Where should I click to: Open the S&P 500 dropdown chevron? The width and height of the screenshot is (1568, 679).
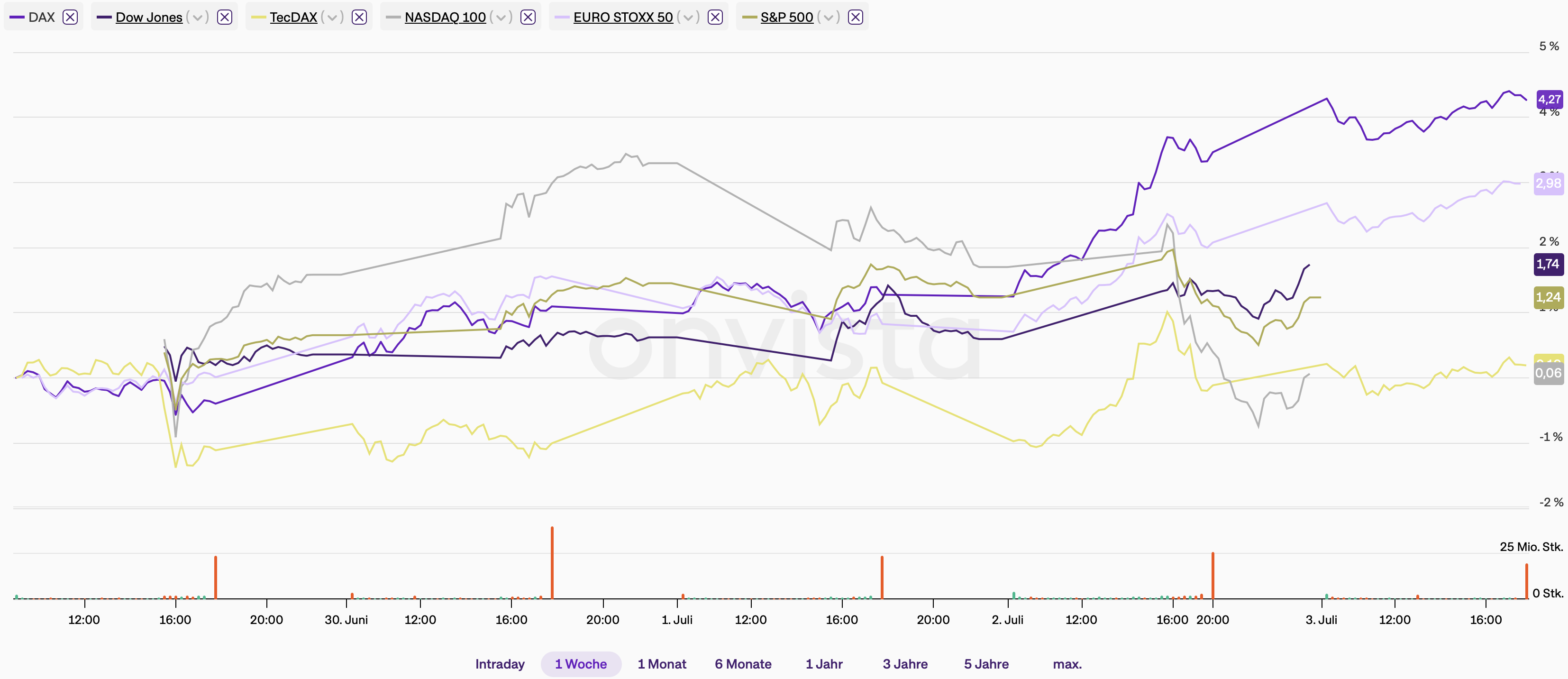point(828,17)
